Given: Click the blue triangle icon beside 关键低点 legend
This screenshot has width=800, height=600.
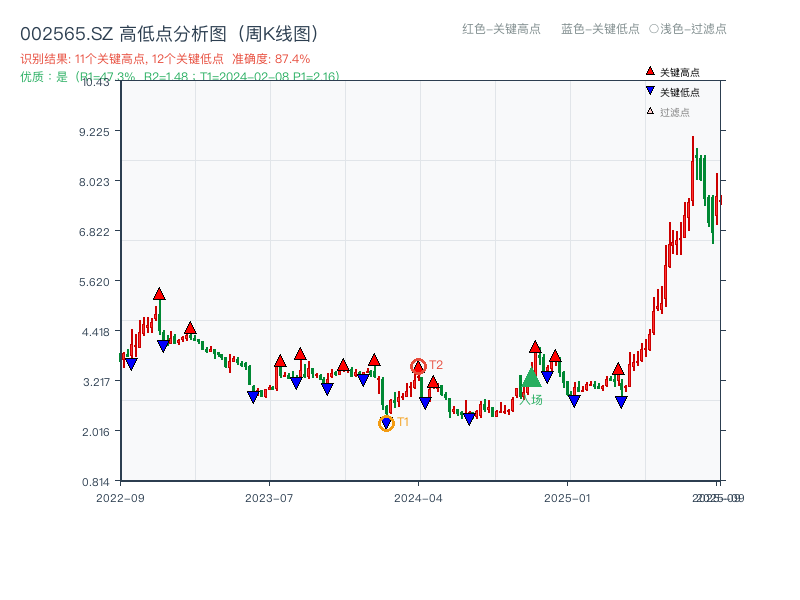Looking at the screenshot, I should tap(650, 91).
